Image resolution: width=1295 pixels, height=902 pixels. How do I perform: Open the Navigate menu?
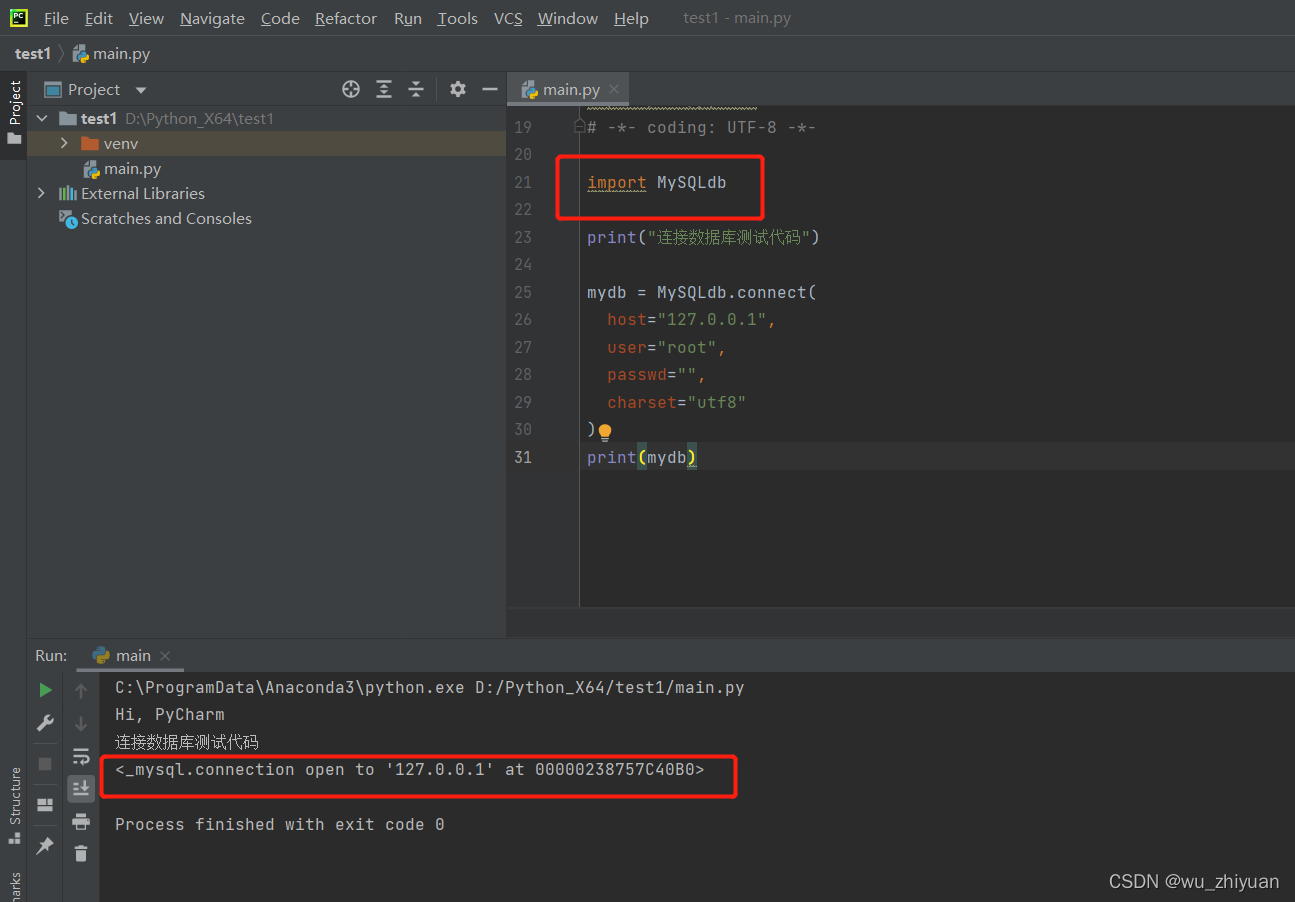point(212,18)
